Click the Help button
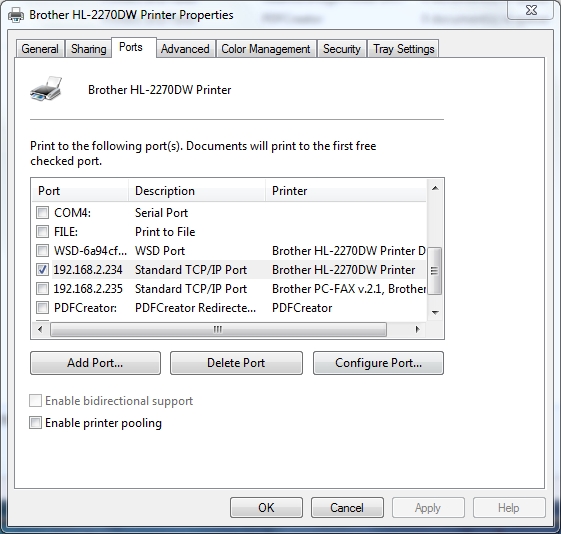The width and height of the screenshot is (561, 534). click(x=509, y=507)
